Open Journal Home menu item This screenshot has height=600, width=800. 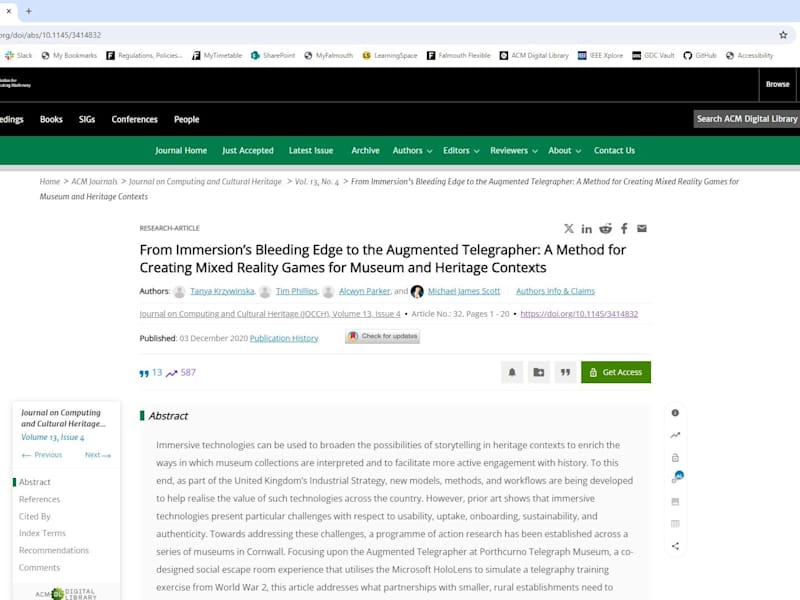point(181,151)
